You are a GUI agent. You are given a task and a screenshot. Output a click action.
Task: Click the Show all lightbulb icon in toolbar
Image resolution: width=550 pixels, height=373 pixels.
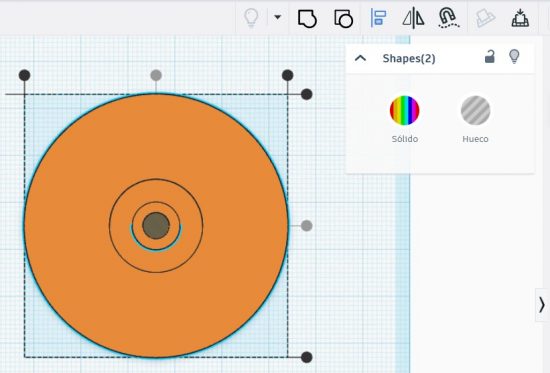click(251, 18)
